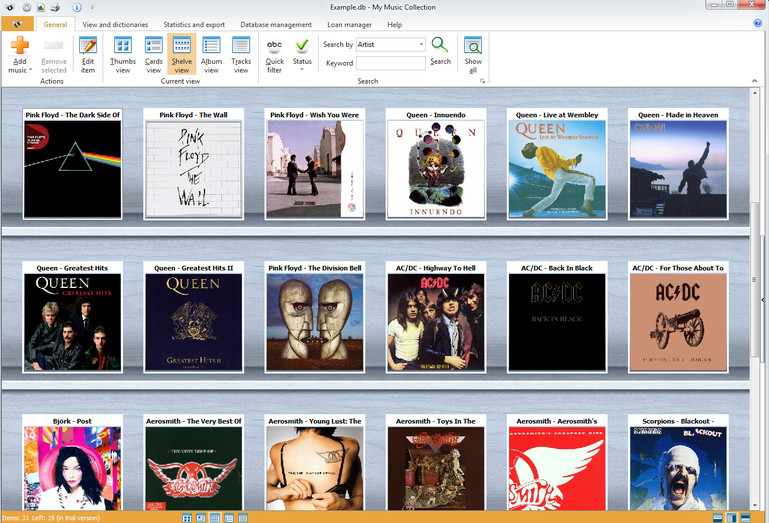This screenshot has height=523, width=769.
Task: Click status bar album view icon
Action: (x=229, y=518)
